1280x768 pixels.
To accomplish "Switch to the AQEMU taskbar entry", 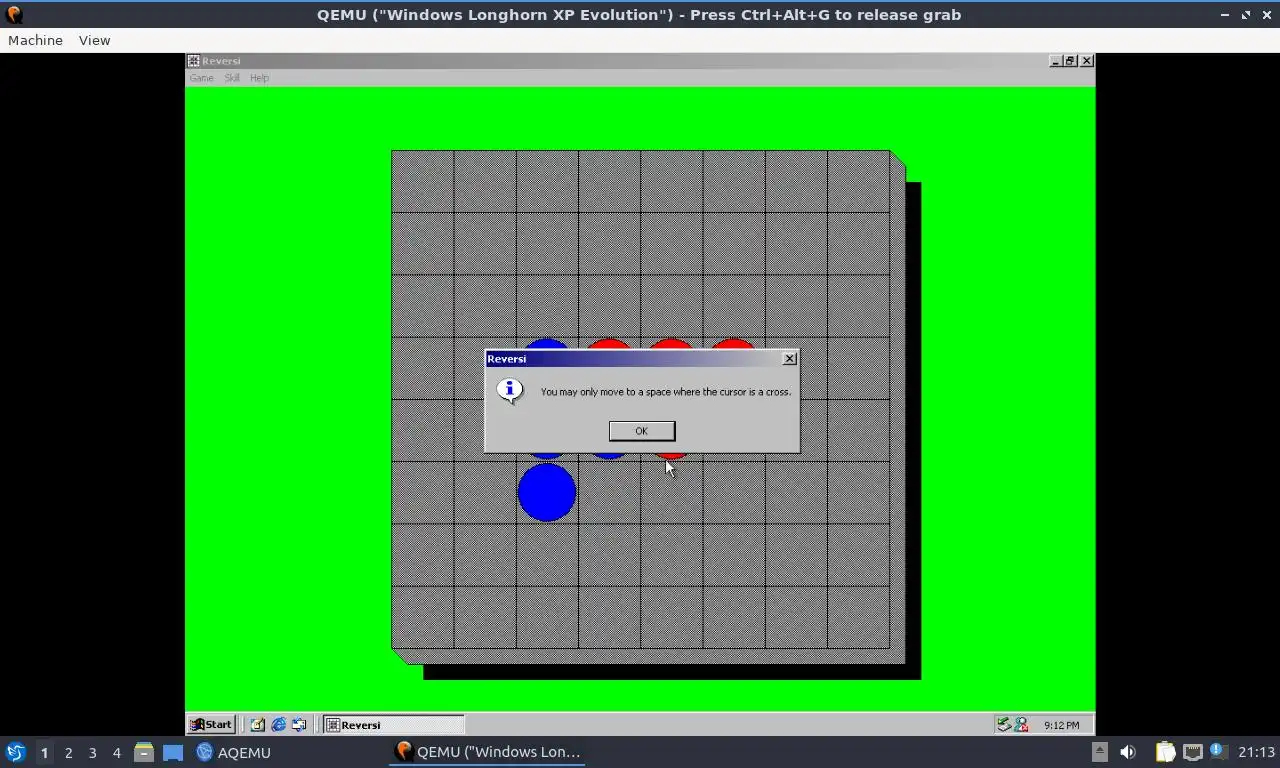I will point(234,752).
